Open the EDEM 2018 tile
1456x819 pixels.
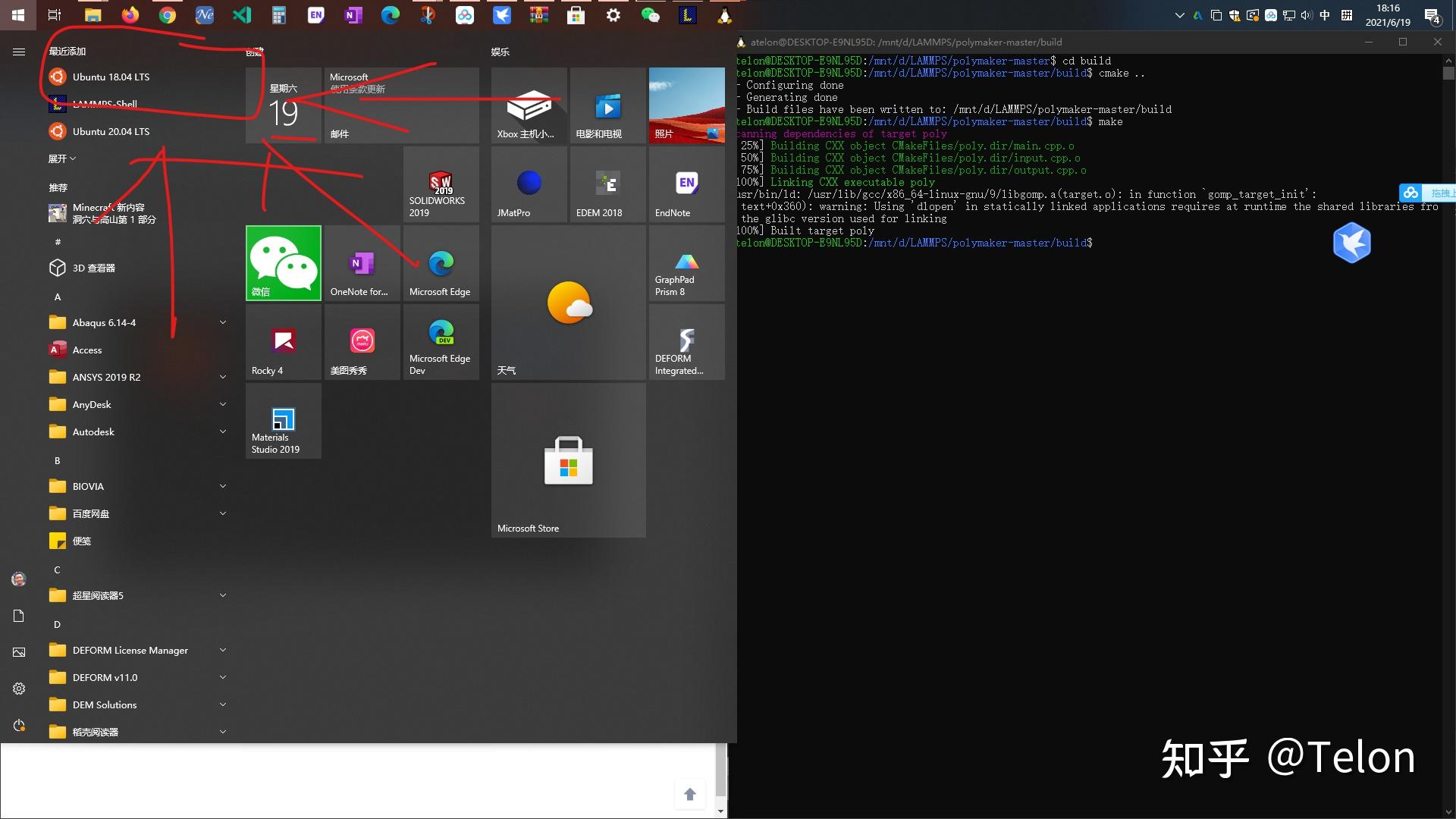[608, 184]
